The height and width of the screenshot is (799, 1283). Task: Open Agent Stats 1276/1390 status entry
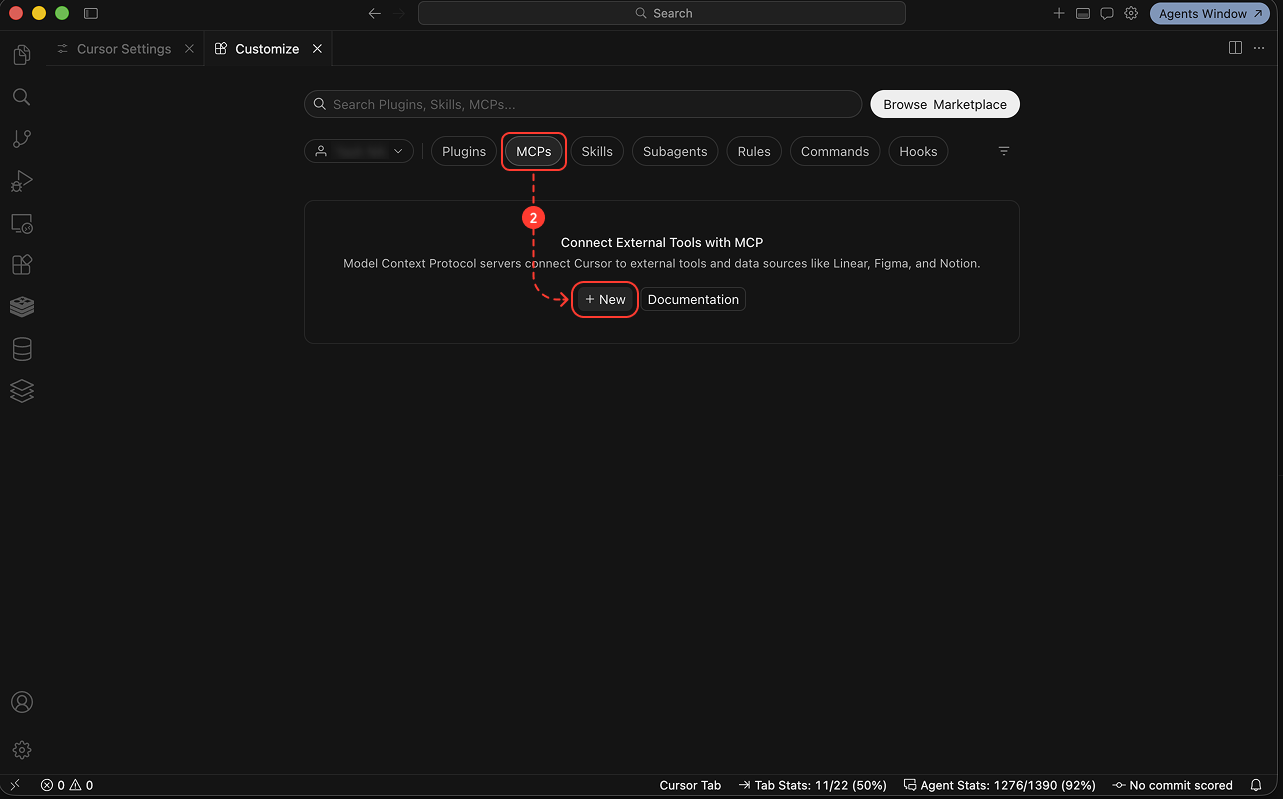tap(999, 785)
